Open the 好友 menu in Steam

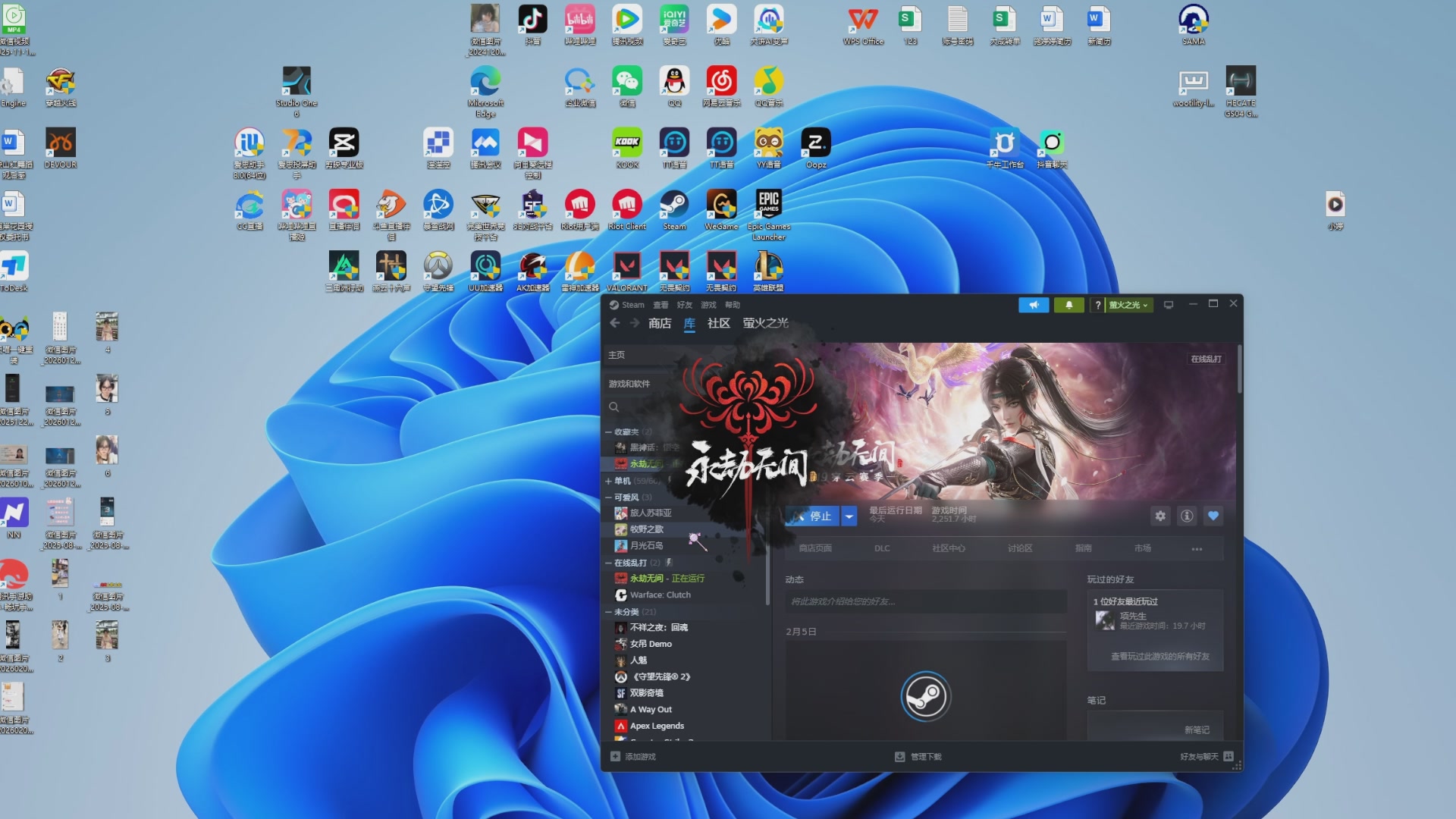click(684, 305)
